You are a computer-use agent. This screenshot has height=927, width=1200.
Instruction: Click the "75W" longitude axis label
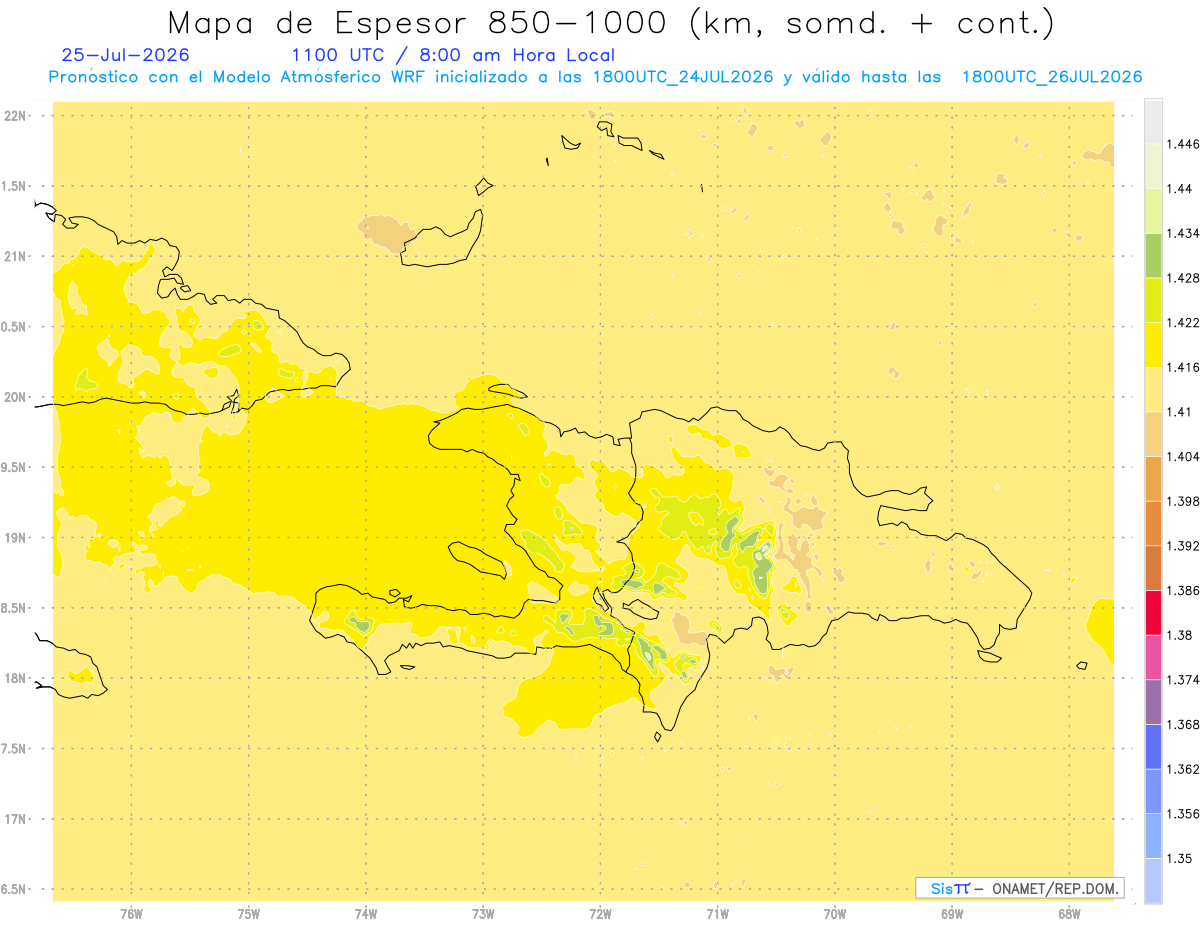(x=249, y=913)
